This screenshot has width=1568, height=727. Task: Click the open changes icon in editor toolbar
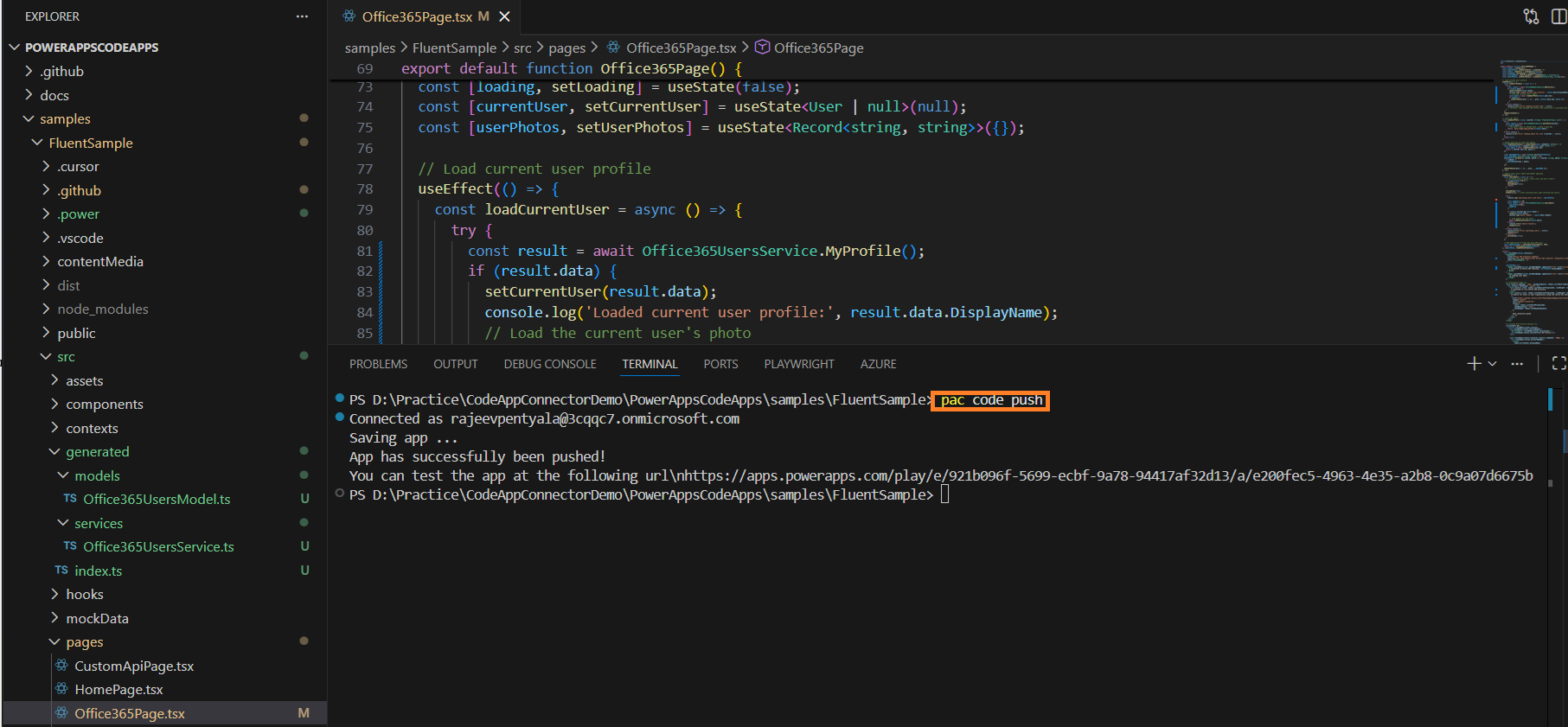(1531, 16)
